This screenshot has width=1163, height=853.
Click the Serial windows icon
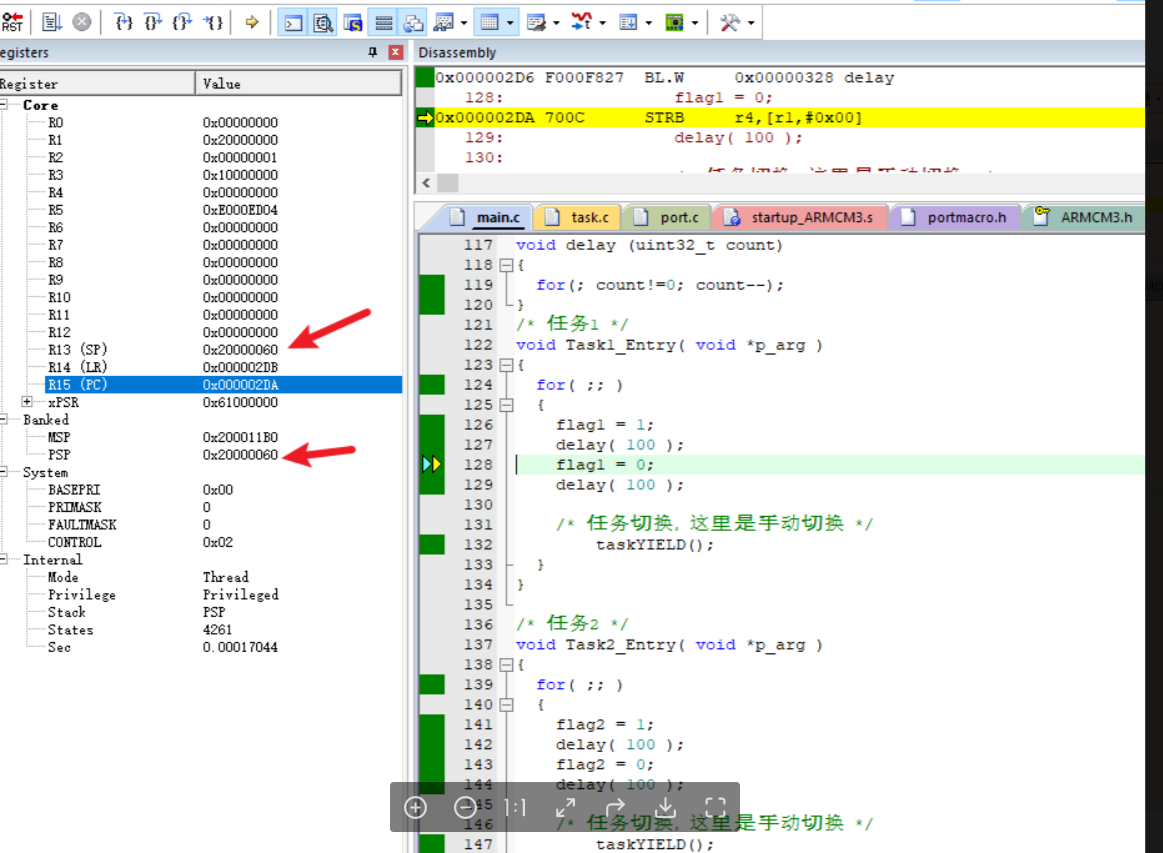536,23
